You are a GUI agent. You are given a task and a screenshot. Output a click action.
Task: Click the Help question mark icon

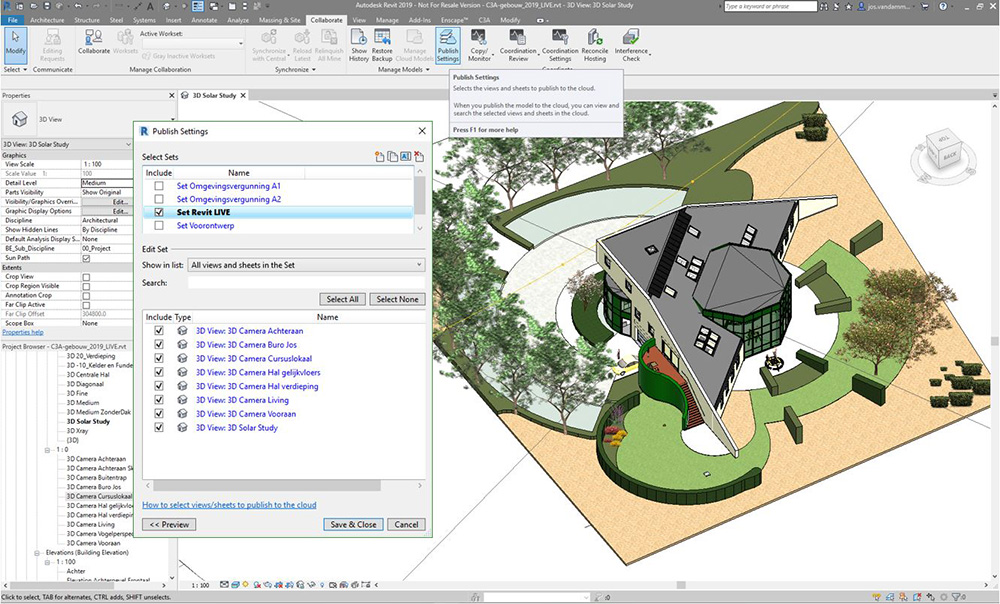[943, 6]
